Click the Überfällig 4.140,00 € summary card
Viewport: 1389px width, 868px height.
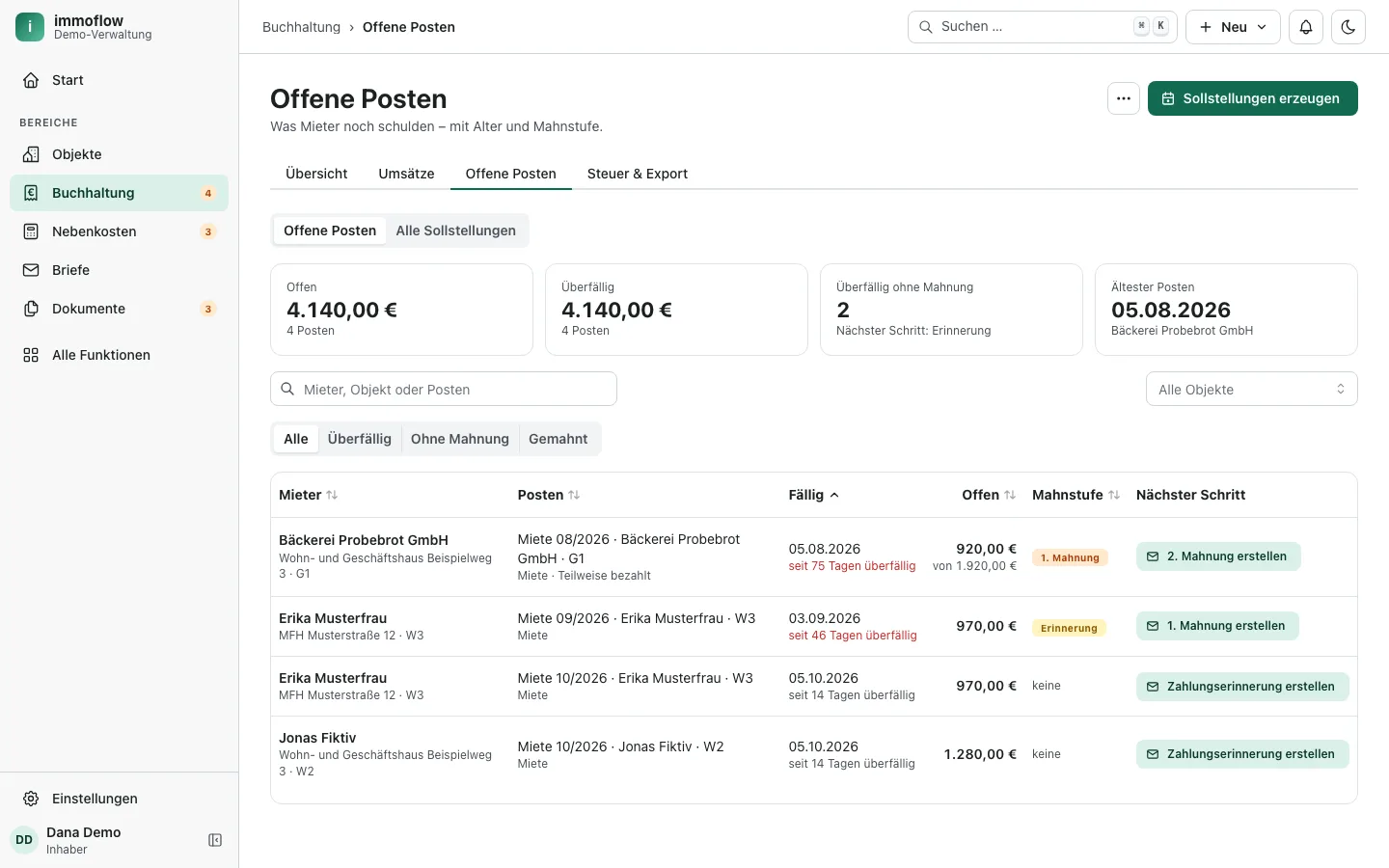pyautogui.click(x=676, y=310)
